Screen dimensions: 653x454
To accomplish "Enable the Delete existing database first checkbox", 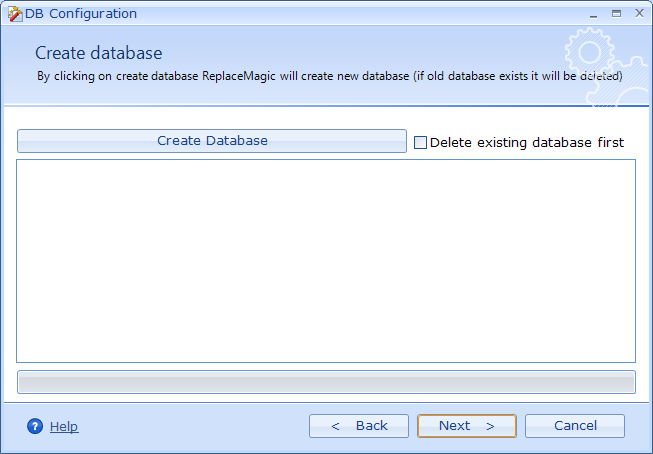I will [421, 142].
